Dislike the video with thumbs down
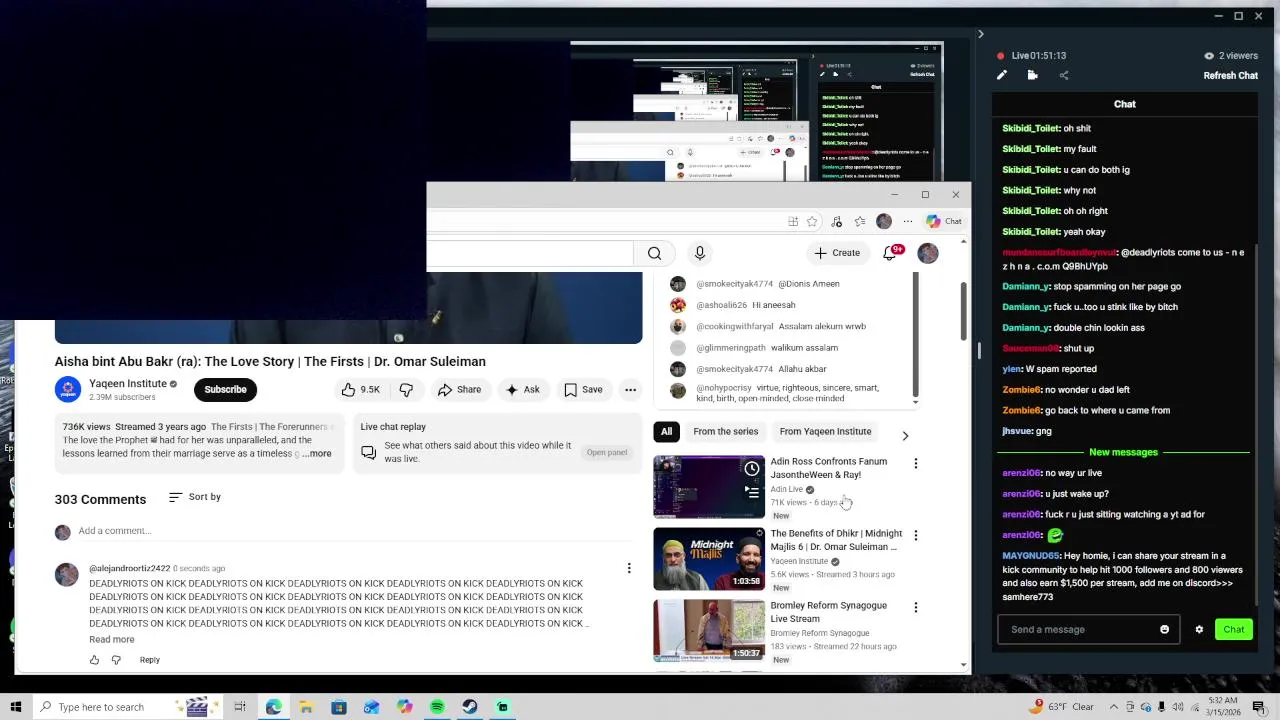Image resolution: width=1280 pixels, height=720 pixels. click(x=406, y=390)
